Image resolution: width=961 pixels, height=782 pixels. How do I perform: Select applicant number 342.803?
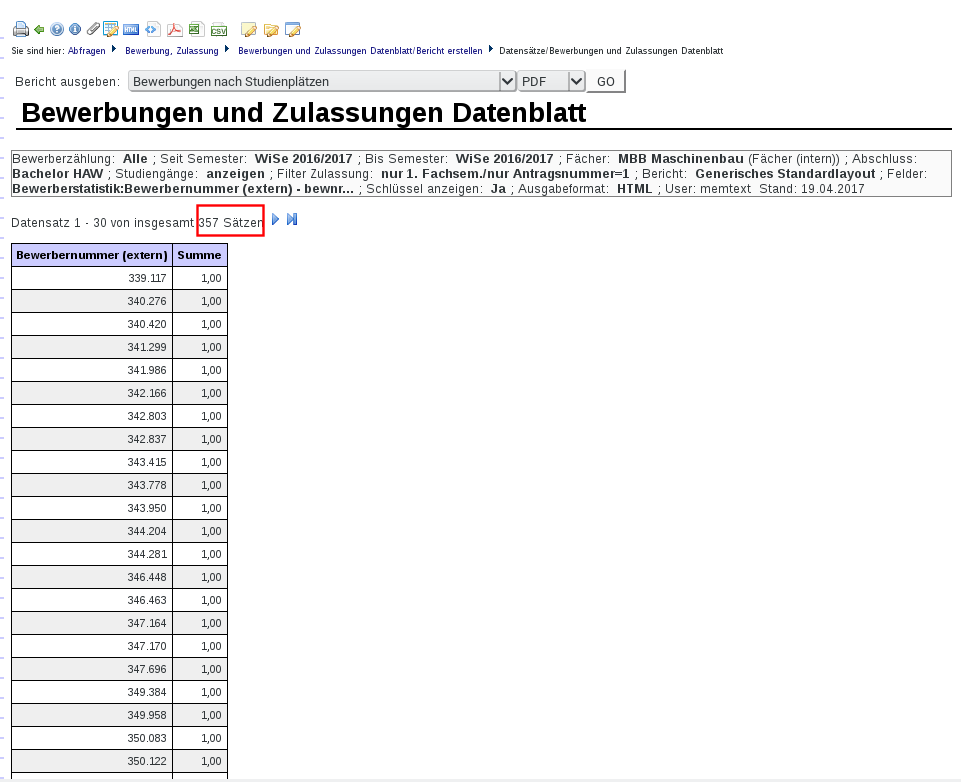tap(147, 416)
